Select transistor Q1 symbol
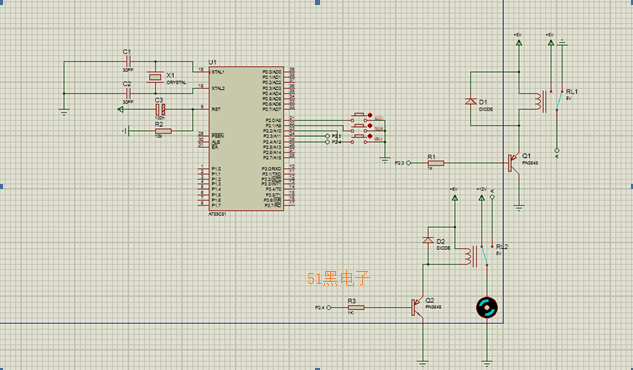 pyautogui.click(x=514, y=163)
